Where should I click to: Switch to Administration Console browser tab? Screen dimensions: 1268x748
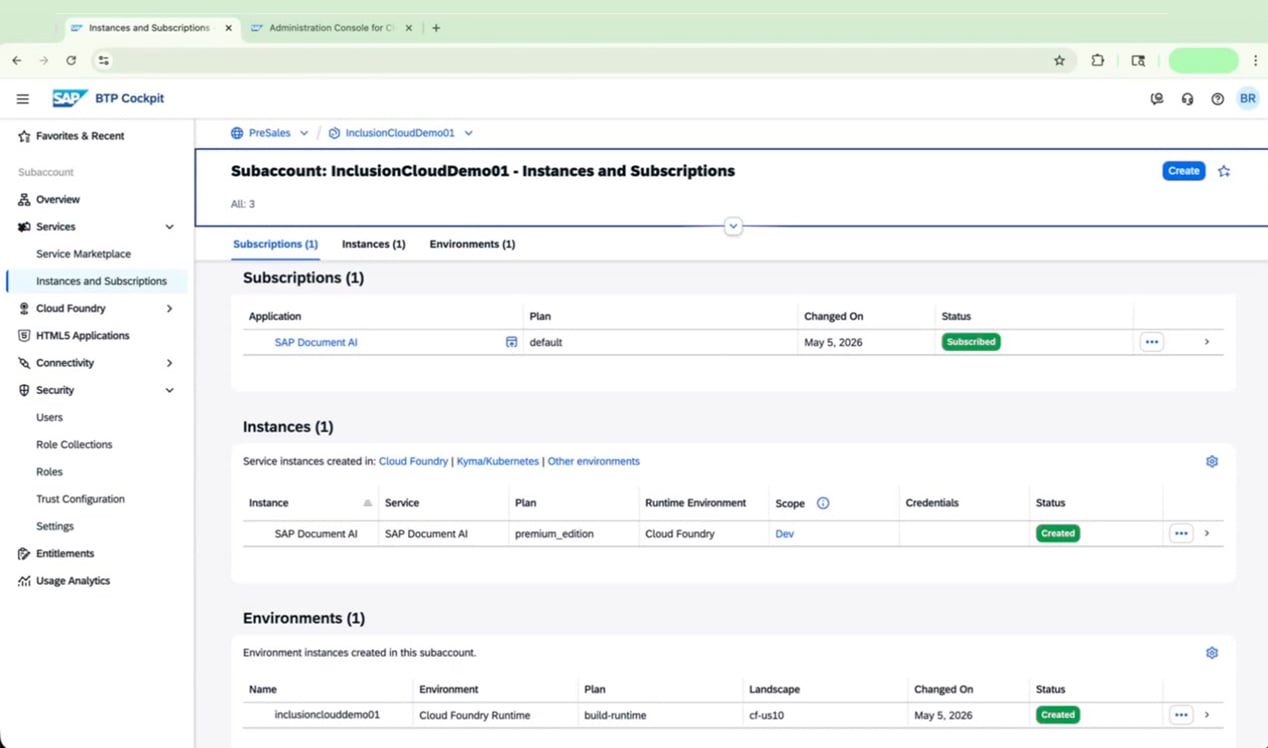coord(331,28)
